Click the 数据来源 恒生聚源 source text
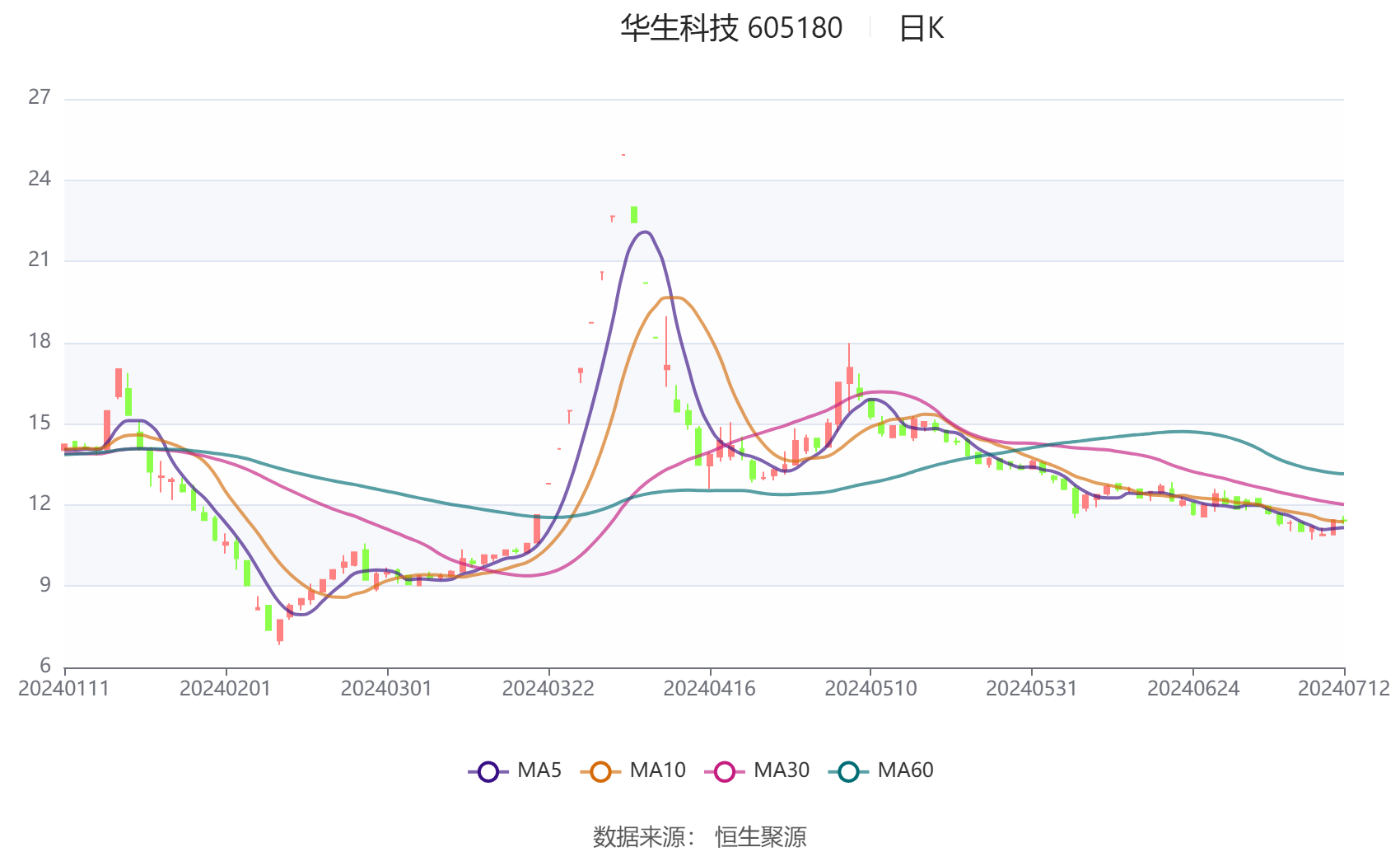The image size is (1400, 852). [700, 836]
